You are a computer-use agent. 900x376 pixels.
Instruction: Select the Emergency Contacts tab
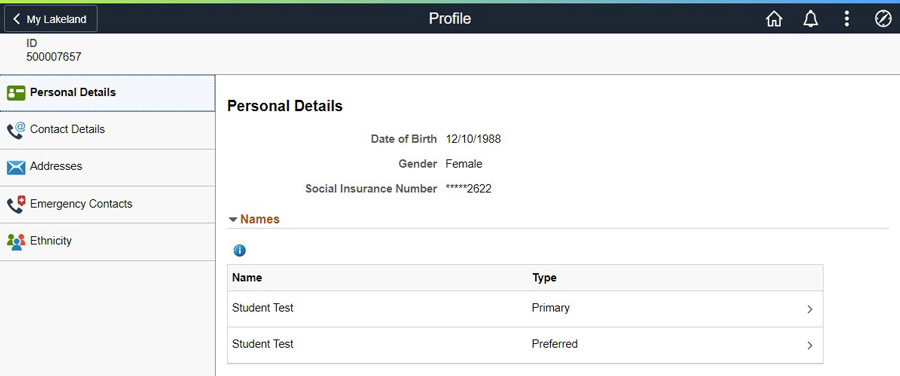tap(107, 204)
